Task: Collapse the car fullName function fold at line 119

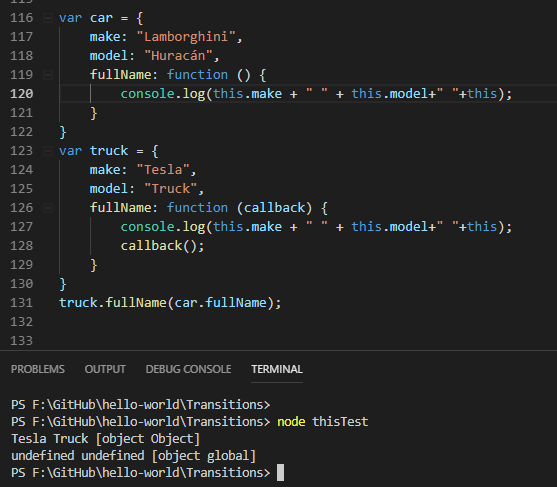Action: coord(48,75)
